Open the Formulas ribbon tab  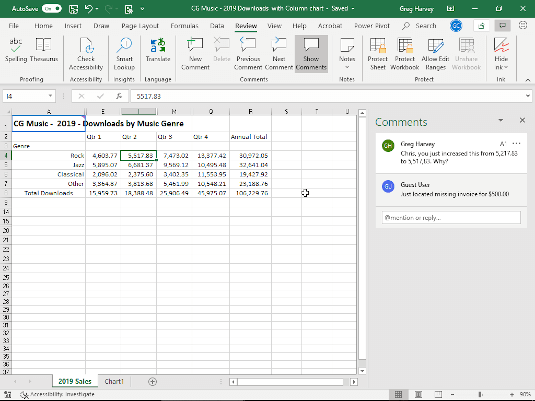184,26
